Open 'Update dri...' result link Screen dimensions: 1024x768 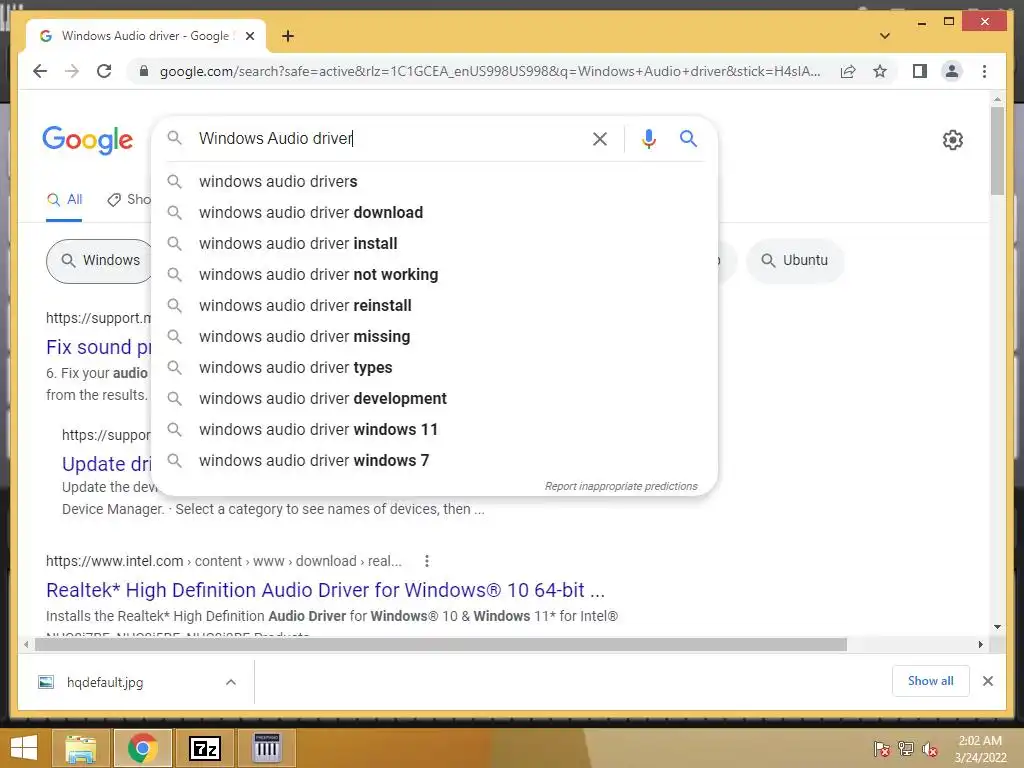(106, 464)
